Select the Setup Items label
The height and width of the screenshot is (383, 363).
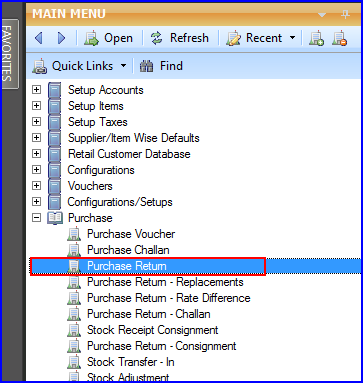click(x=96, y=106)
